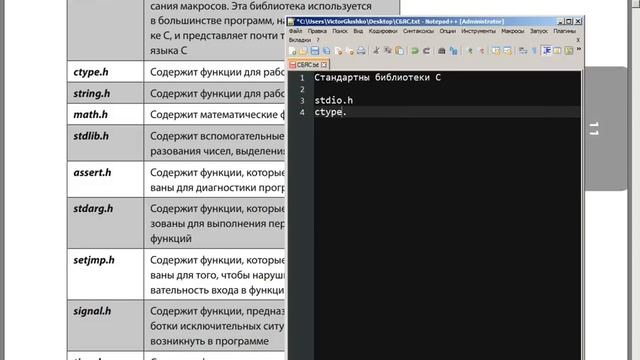
Task: Create a new document in Notepad++ toolbar
Action: tap(292, 51)
